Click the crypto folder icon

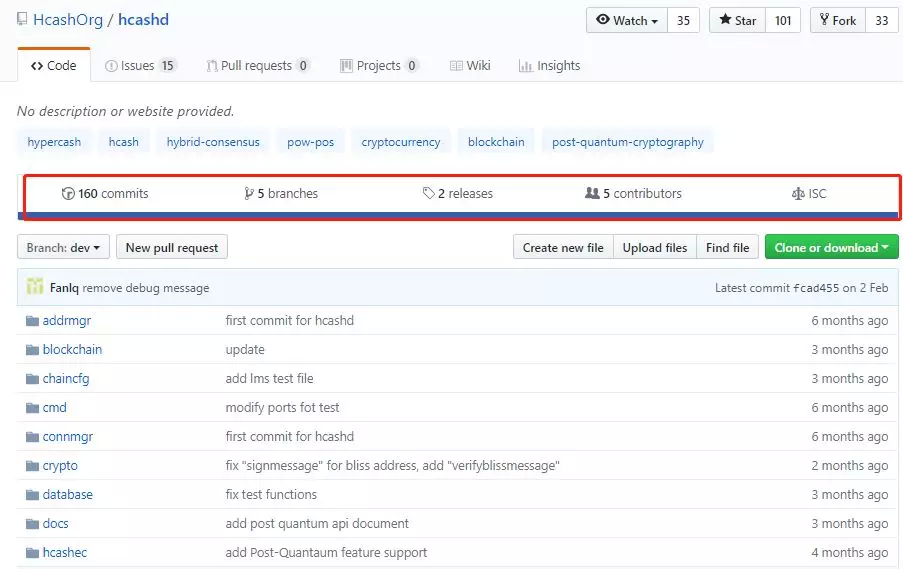pyautogui.click(x=32, y=466)
